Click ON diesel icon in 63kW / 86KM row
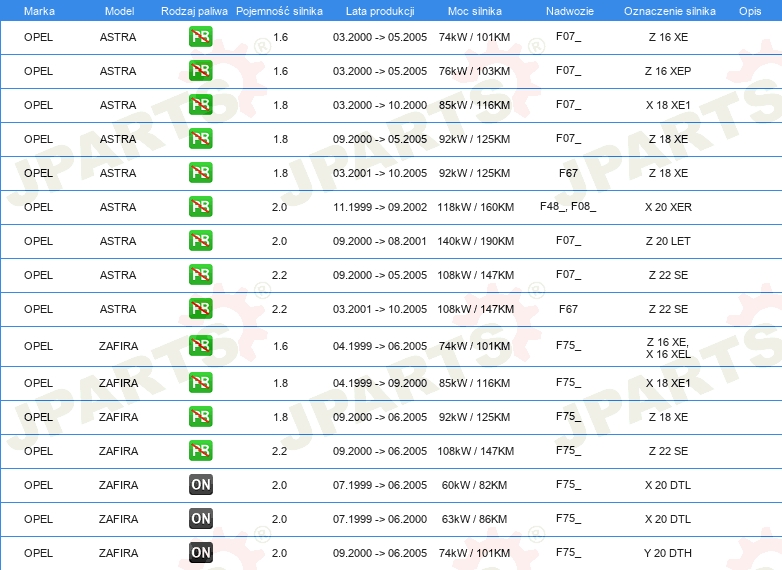 (200, 518)
